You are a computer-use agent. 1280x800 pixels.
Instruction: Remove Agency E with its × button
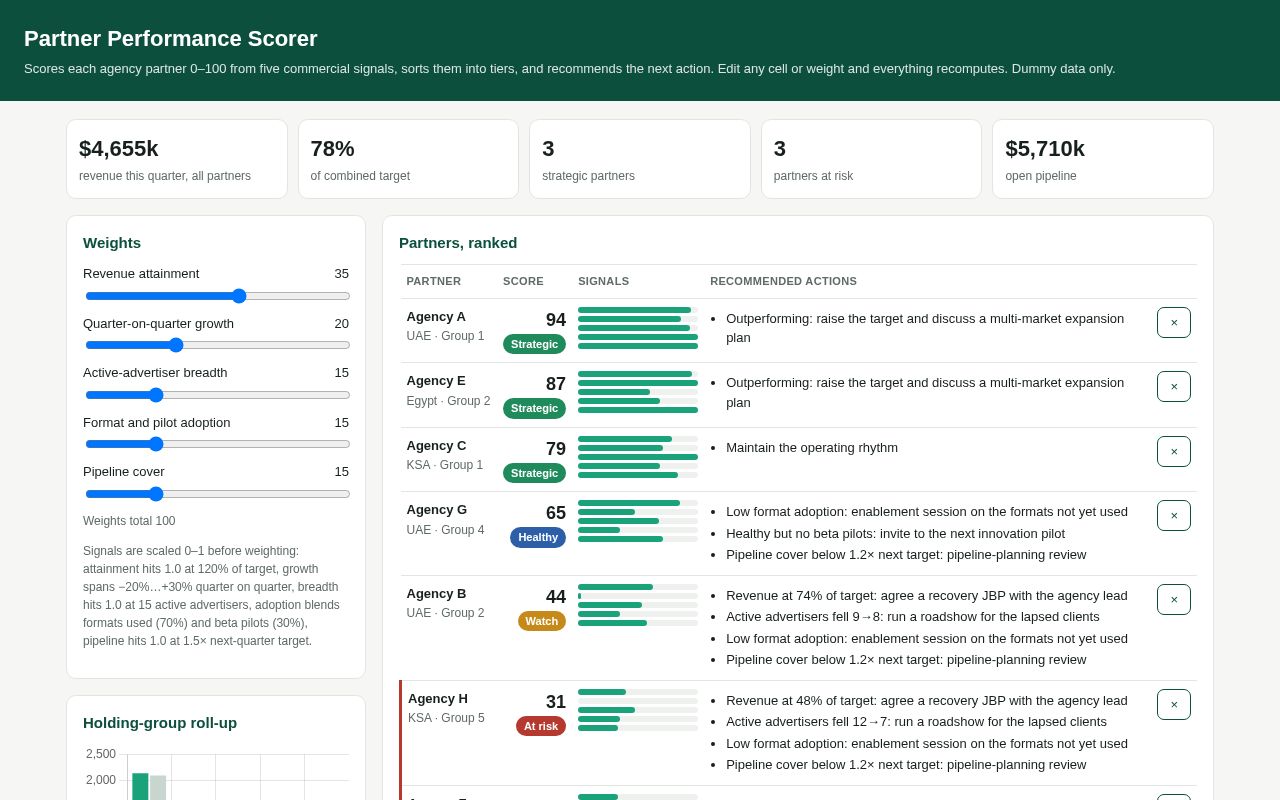click(x=1174, y=387)
